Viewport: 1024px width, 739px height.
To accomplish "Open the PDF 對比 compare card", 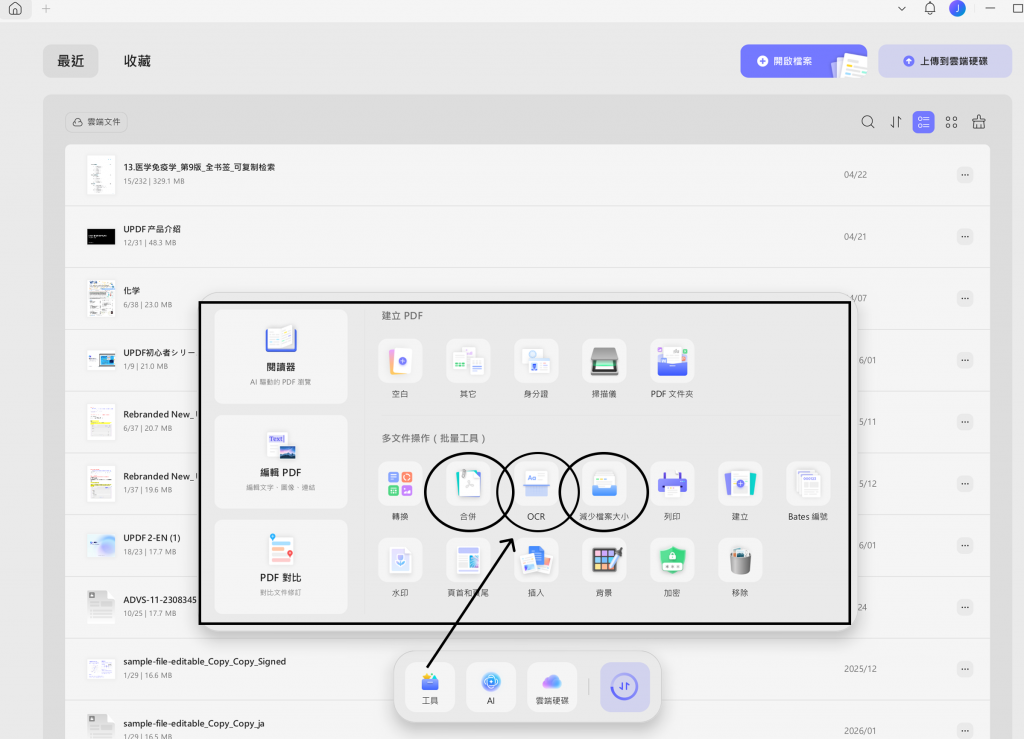I will click(281, 567).
